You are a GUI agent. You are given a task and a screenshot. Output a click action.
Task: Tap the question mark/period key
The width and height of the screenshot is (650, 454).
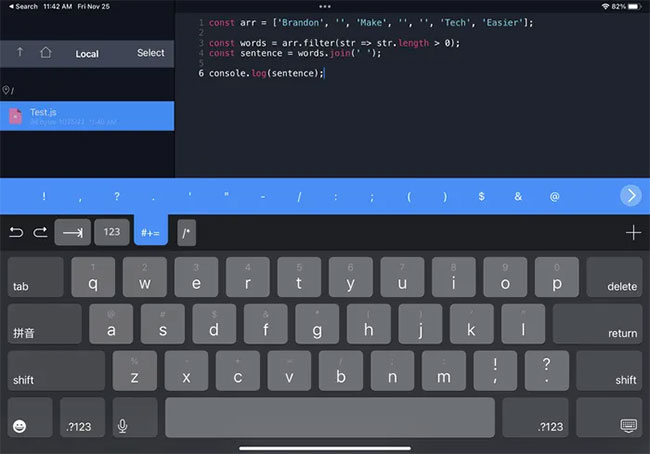point(547,371)
